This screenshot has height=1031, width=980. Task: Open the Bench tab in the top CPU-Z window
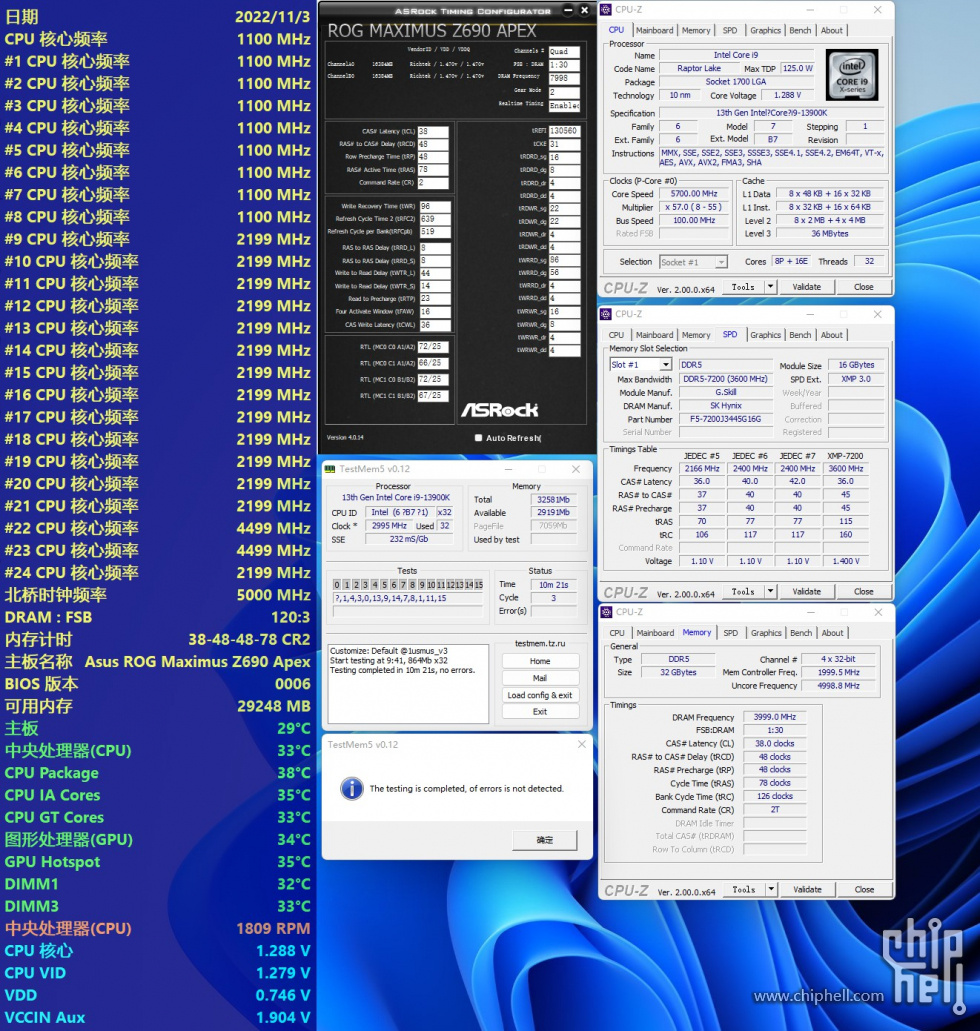(800, 30)
